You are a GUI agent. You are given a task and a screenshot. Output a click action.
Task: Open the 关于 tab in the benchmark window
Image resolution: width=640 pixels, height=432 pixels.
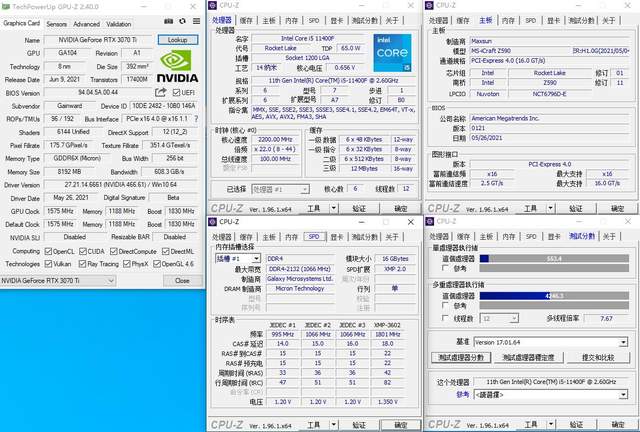(x=609, y=236)
